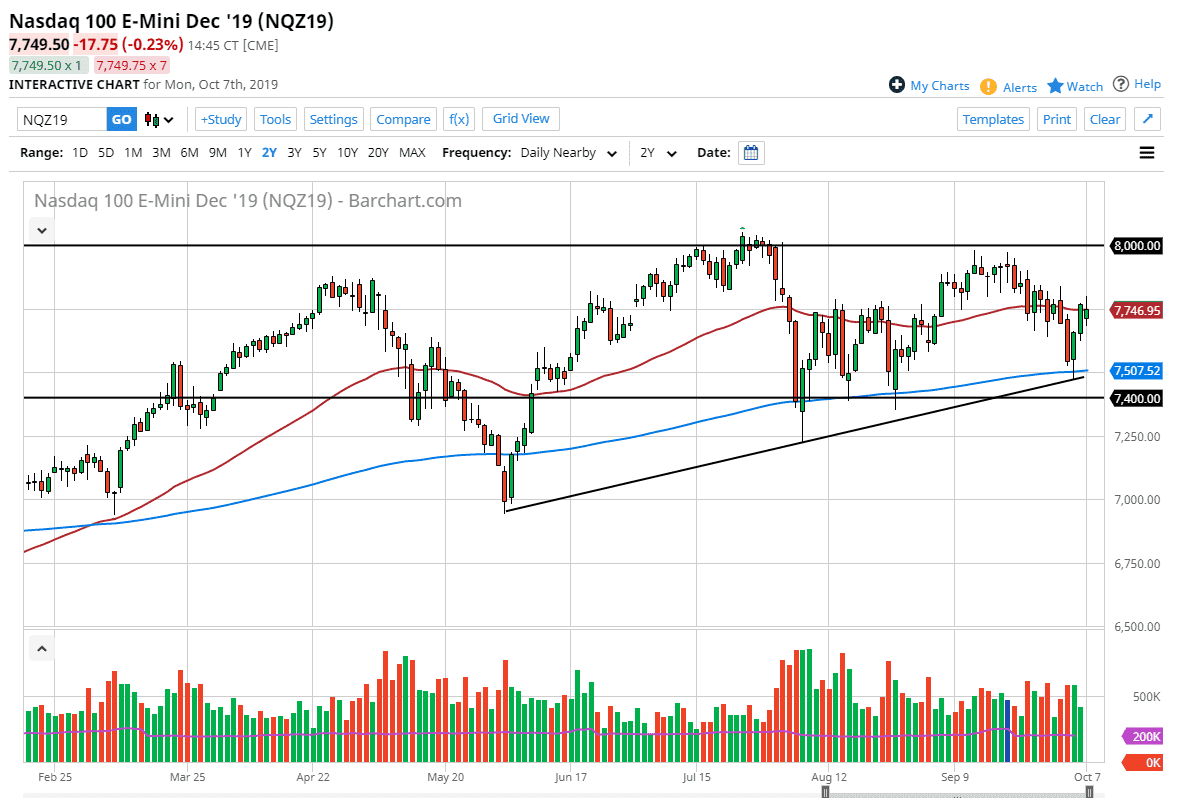Collapse the price chart panel chevron
Image resolution: width=1179 pixels, height=798 pixels.
[41, 230]
